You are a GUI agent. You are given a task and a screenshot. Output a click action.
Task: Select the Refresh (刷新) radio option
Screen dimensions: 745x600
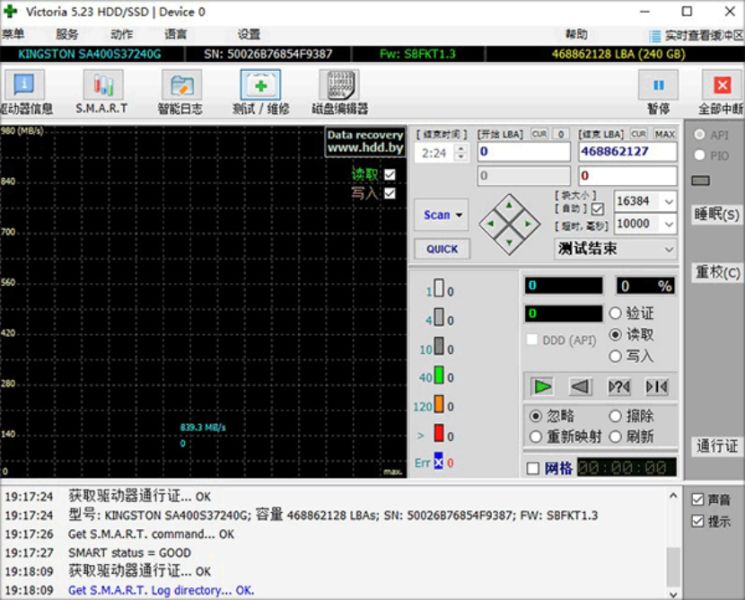615,437
